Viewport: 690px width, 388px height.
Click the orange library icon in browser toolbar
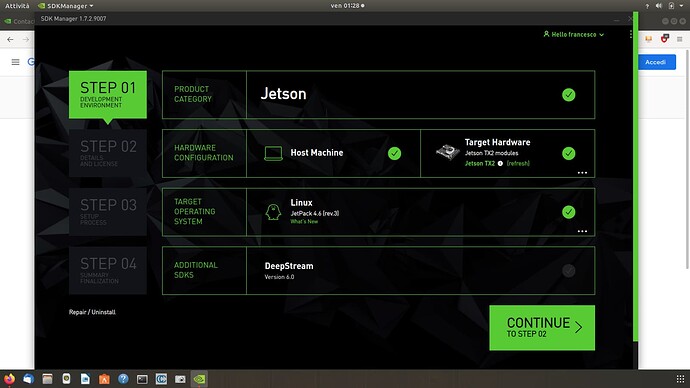(648, 39)
